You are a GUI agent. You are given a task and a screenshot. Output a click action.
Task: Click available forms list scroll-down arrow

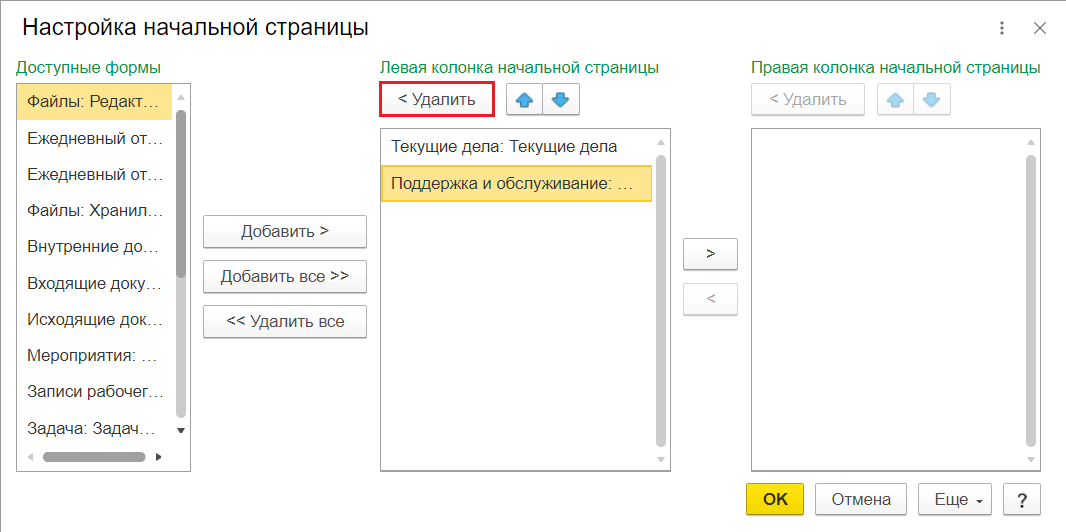[181, 430]
